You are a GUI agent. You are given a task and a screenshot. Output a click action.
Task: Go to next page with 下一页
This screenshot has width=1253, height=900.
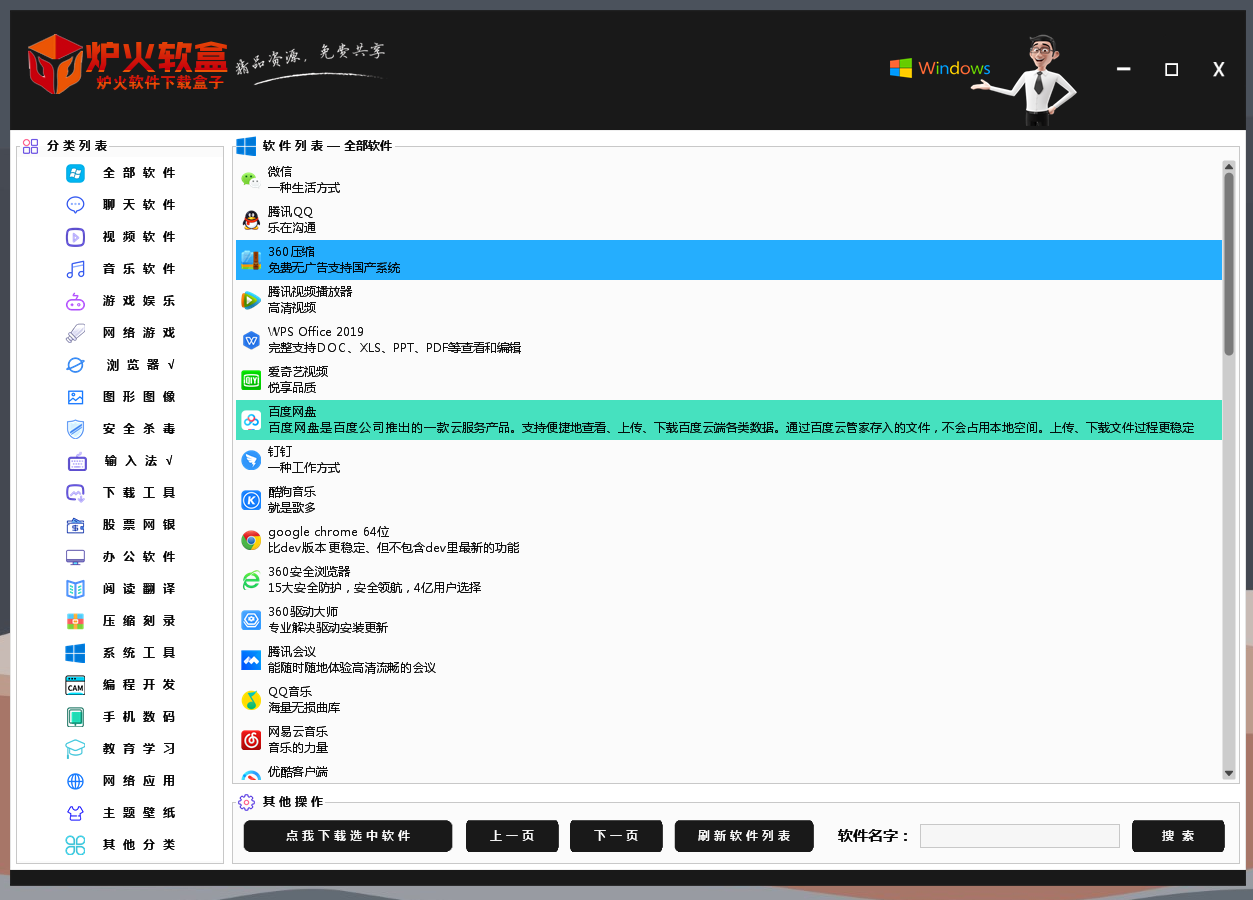[616, 836]
